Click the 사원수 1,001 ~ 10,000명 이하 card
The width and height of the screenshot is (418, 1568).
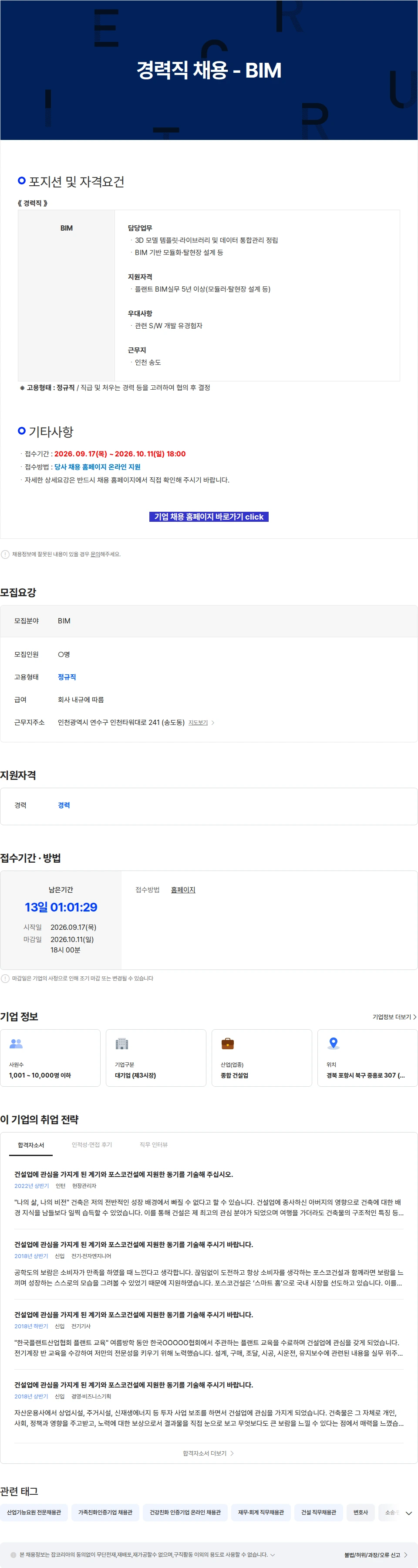click(51, 1057)
